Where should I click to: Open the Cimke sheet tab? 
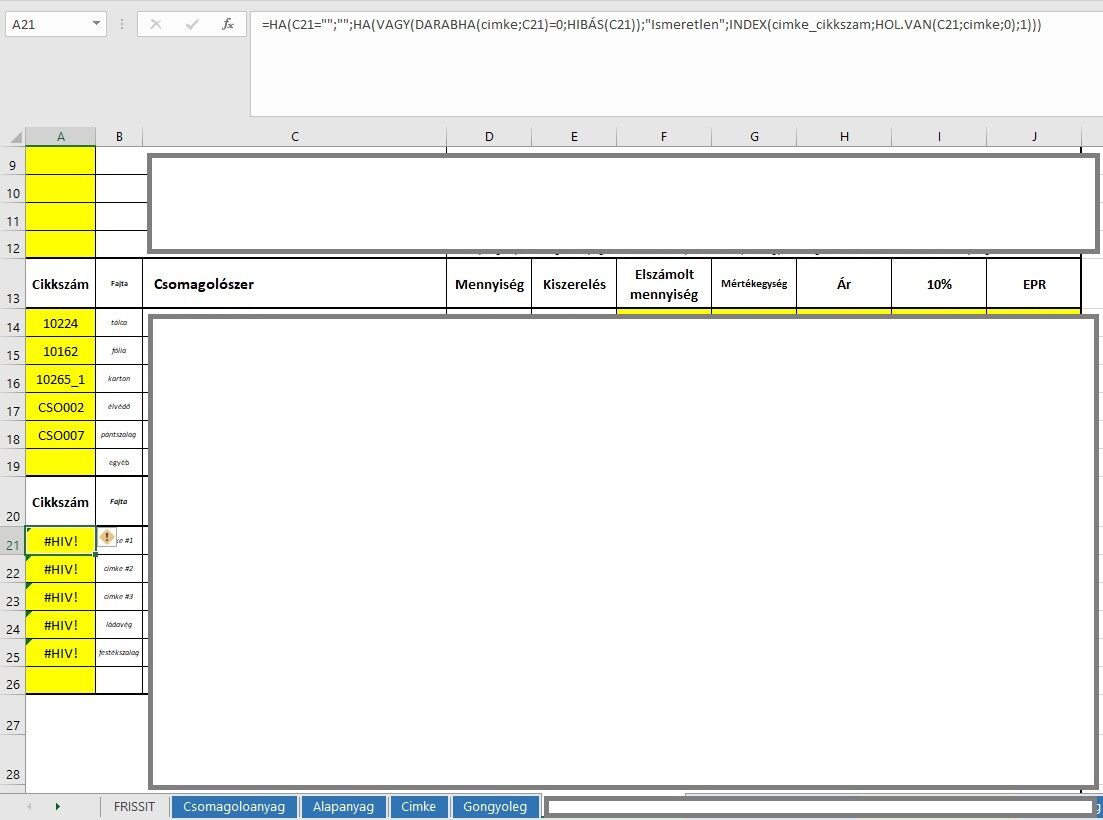[419, 807]
